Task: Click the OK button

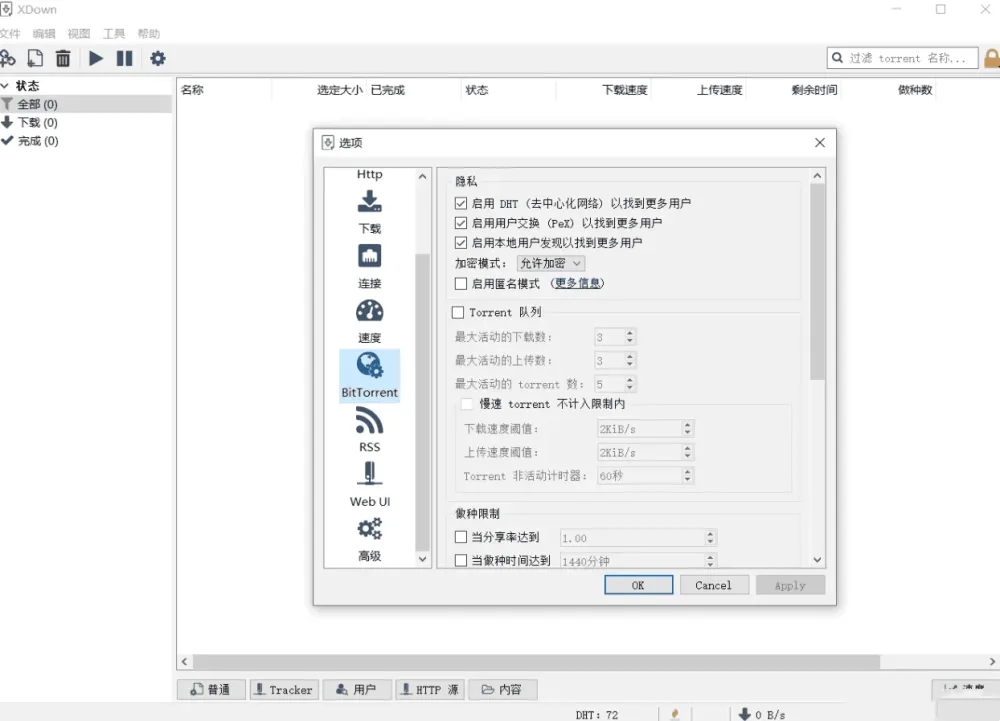Action: 638,585
